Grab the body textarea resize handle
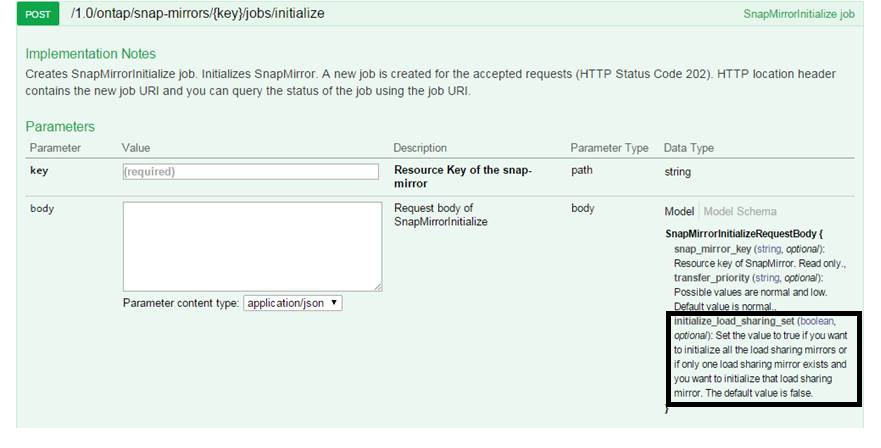The width and height of the screenshot is (881, 448). [x=377, y=286]
